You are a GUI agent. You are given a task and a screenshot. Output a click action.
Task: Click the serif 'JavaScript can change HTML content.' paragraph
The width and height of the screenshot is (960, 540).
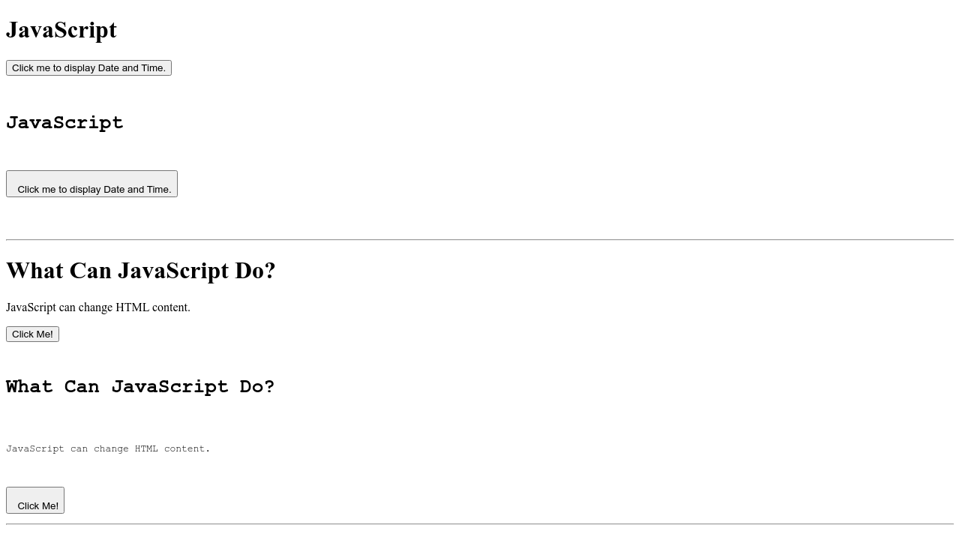(98, 307)
